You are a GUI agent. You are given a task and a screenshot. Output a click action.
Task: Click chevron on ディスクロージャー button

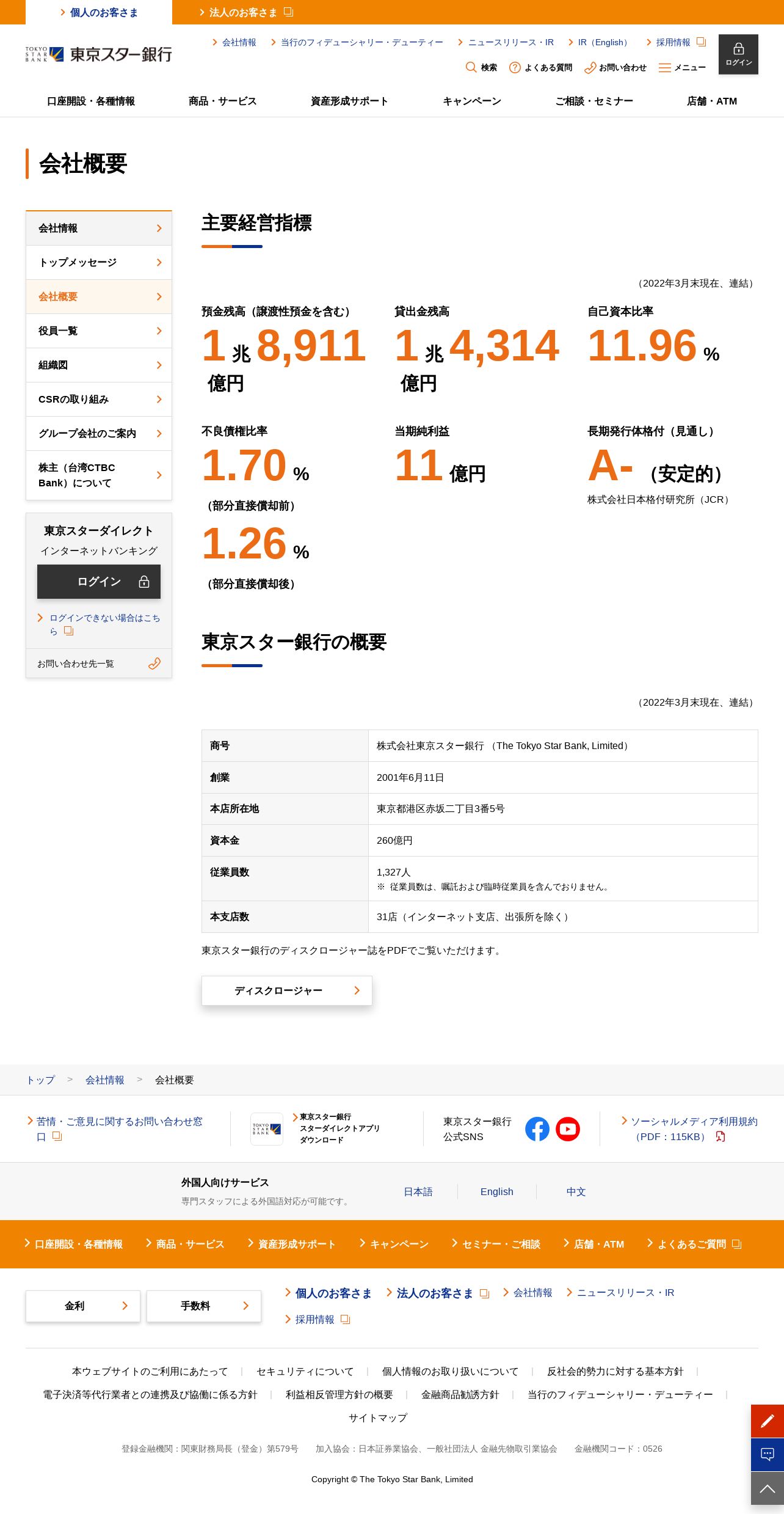pos(357,990)
